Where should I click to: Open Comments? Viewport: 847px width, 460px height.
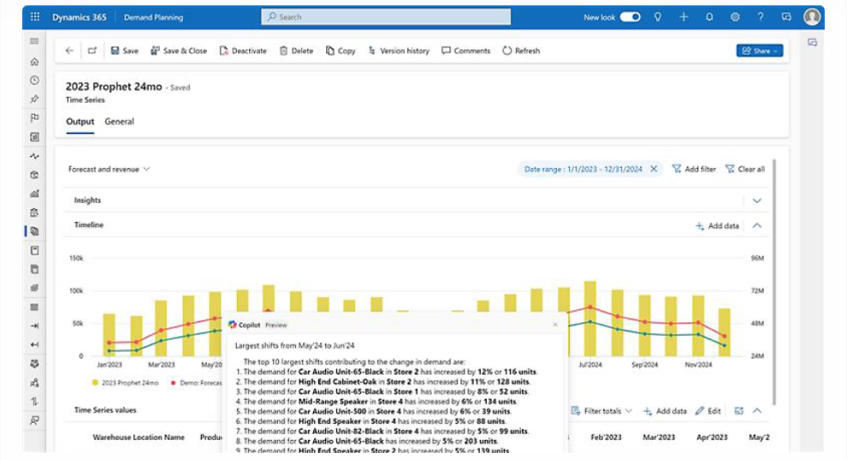coord(466,51)
